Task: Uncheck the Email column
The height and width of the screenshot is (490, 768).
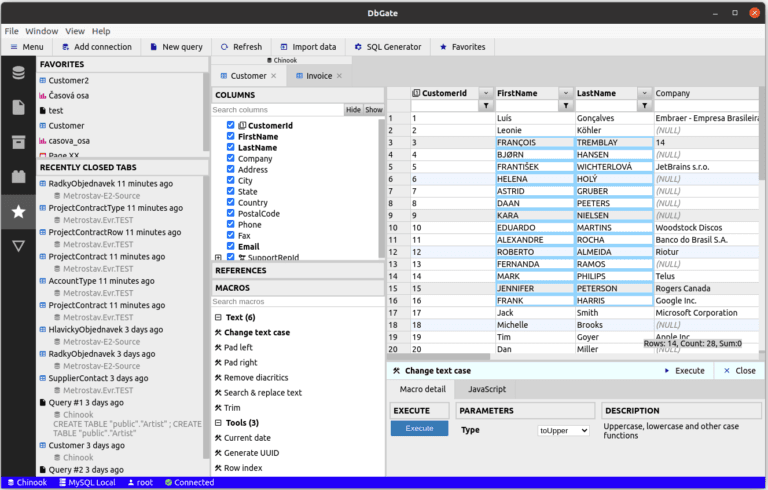Action: [x=231, y=246]
